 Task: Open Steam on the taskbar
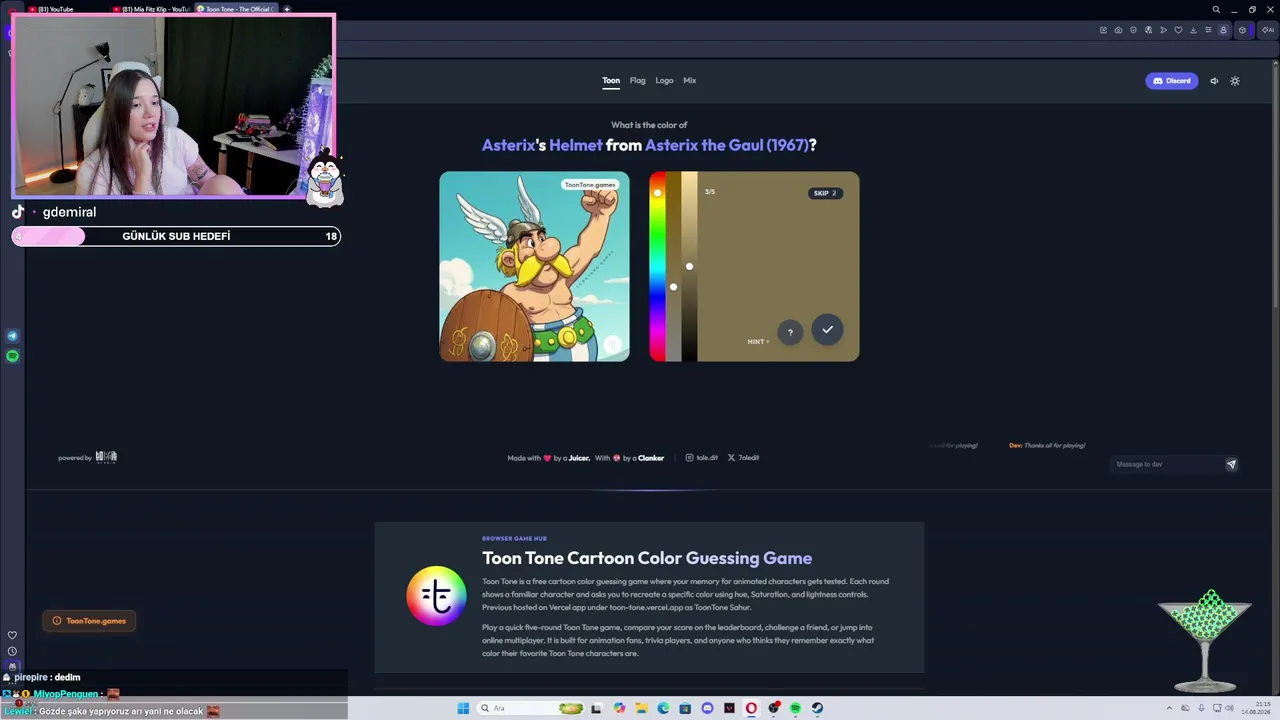[x=817, y=708]
